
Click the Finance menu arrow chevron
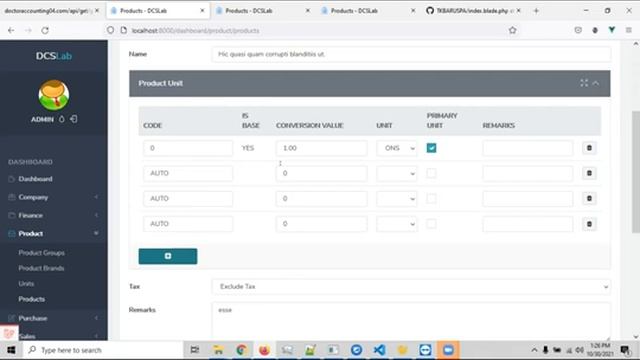coord(96,215)
